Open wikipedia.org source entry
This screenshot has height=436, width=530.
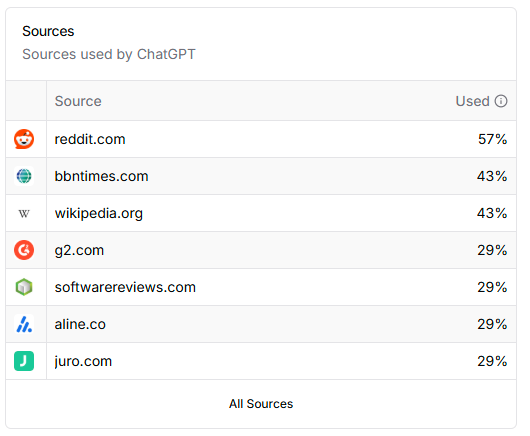[99, 213]
